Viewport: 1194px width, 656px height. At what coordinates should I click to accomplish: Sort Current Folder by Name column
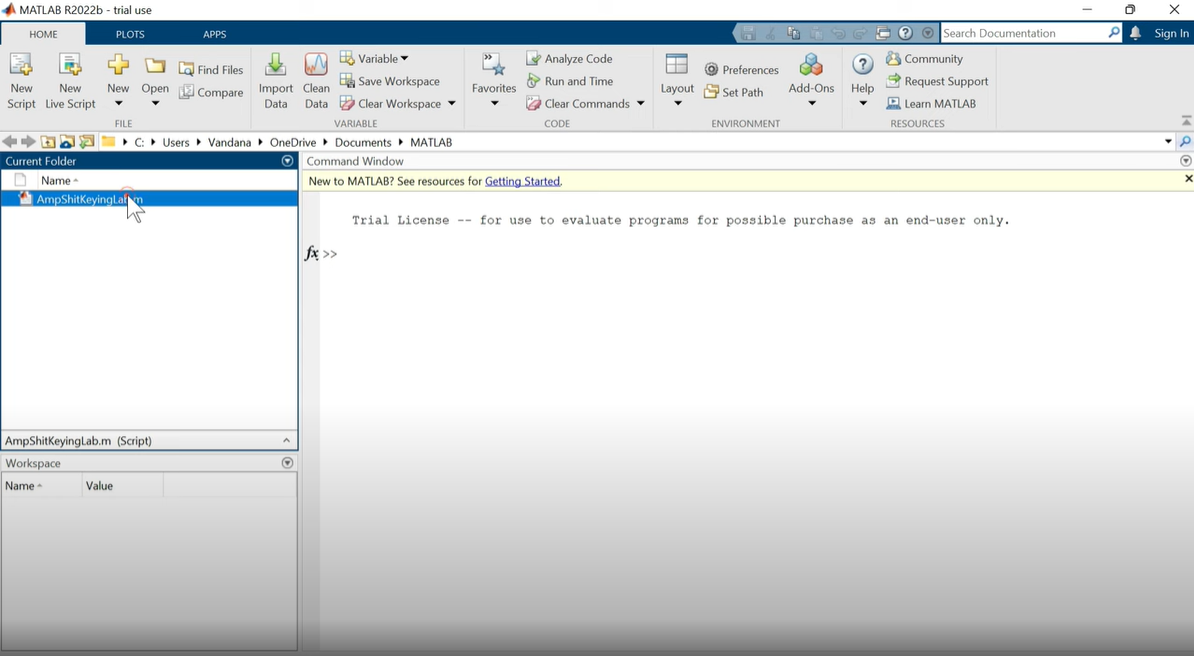[60, 181]
